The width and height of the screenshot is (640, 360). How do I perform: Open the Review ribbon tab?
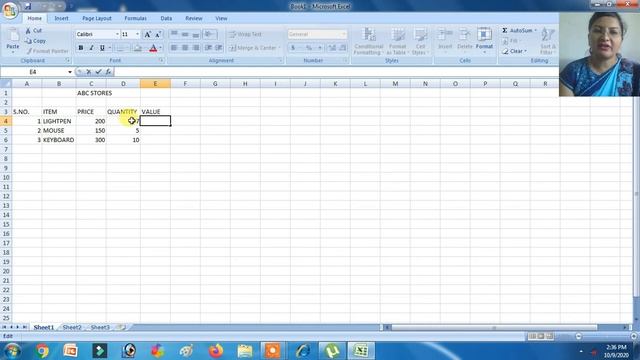[x=194, y=18]
